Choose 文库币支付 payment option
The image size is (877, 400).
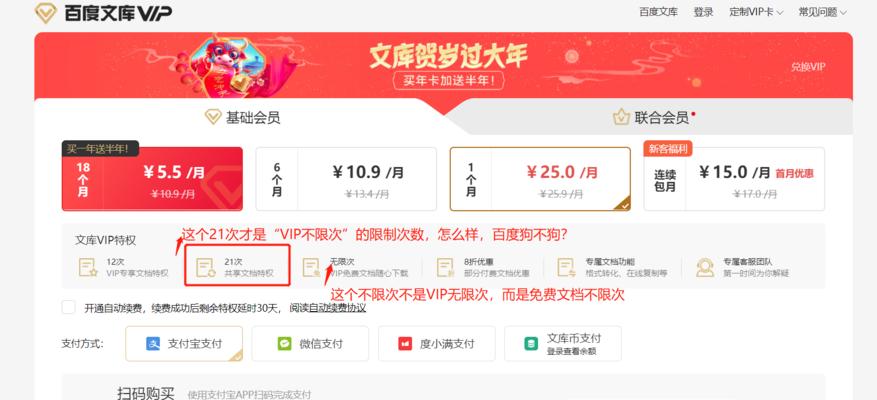[563, 343]
